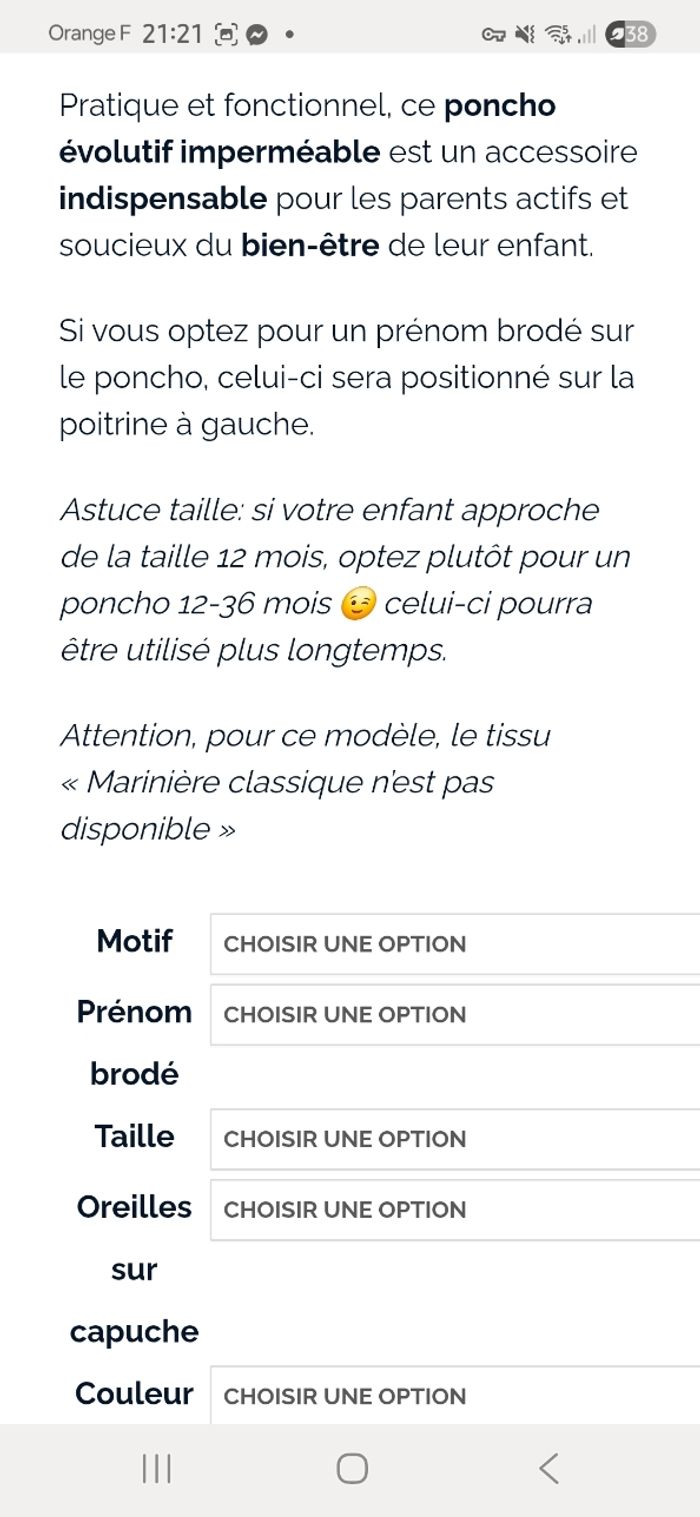Viewport: 700px width, 1517px height.
Task: Tap the bold "indispensable" text
Action: (162, 198)
